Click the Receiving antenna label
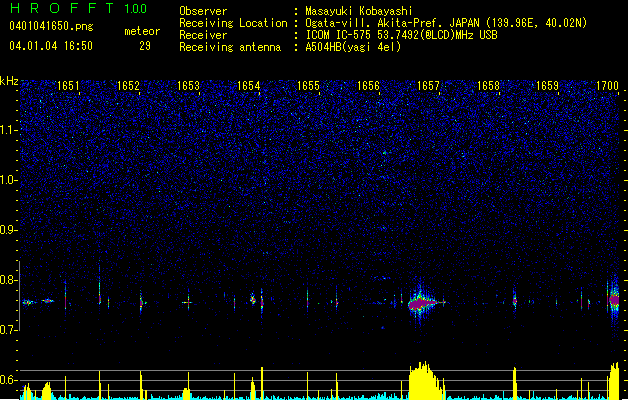 230,47
